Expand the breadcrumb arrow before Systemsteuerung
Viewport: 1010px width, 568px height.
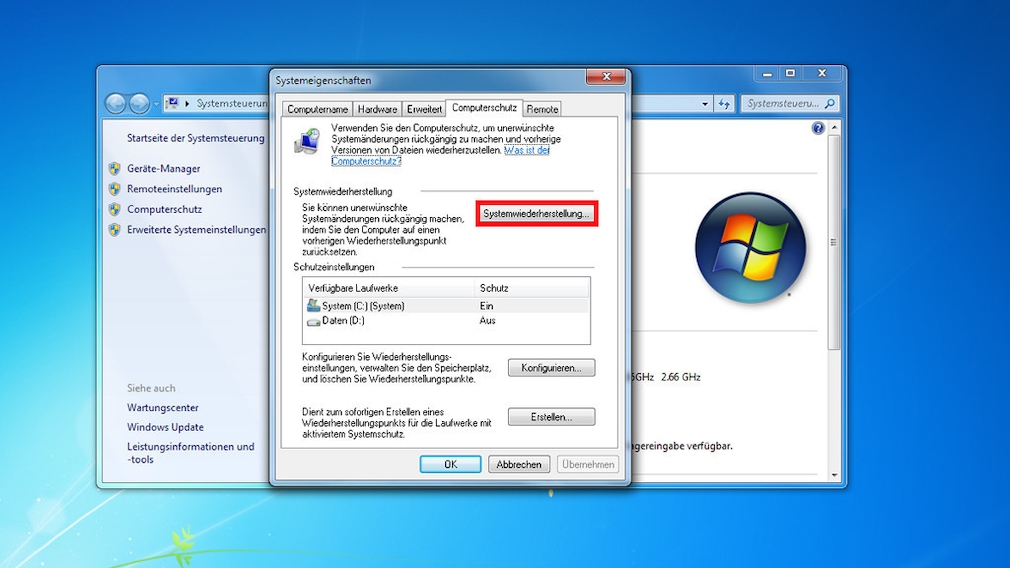click(187, 104)
